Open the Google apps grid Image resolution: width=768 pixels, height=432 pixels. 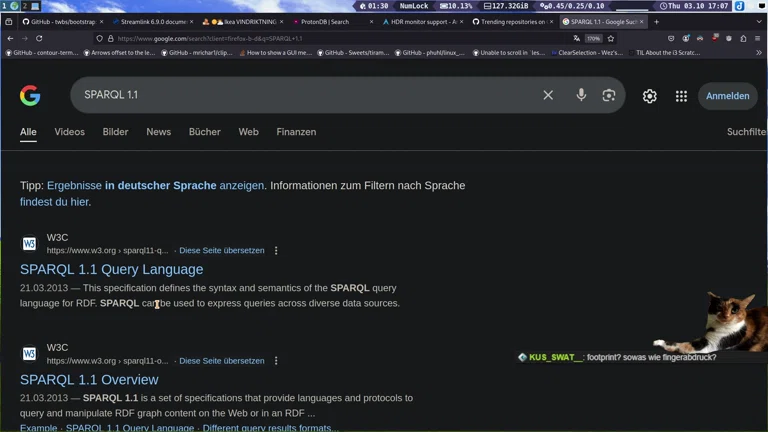pos(681,96)
